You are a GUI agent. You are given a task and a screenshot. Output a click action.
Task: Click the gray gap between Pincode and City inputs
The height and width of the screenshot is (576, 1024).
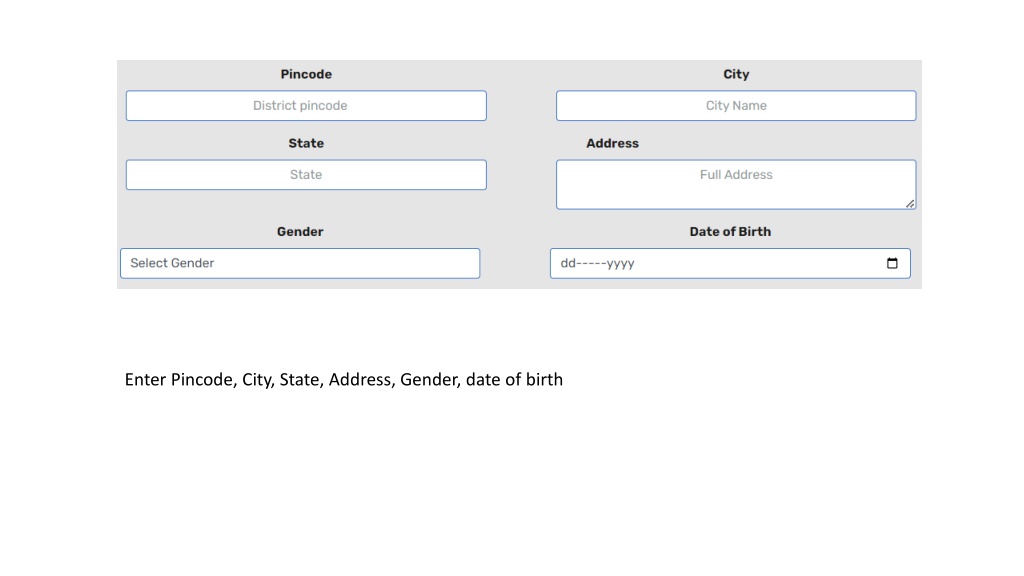[521, 106]
